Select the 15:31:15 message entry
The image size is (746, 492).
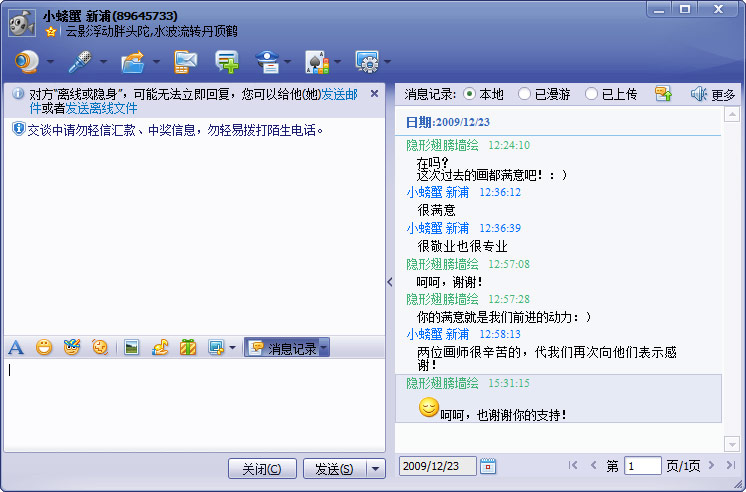tap(559, 398)
